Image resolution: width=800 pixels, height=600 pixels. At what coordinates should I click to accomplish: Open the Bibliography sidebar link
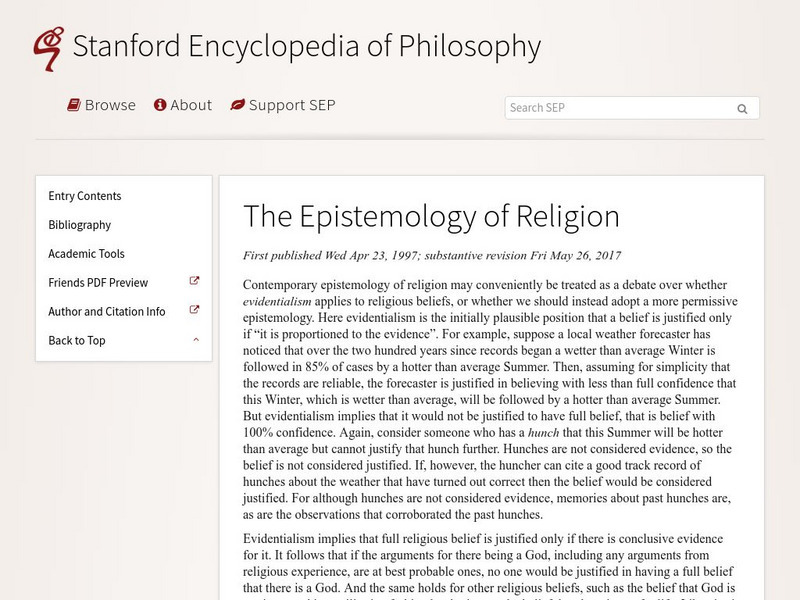pyautogui.click(x=80, y=225)
